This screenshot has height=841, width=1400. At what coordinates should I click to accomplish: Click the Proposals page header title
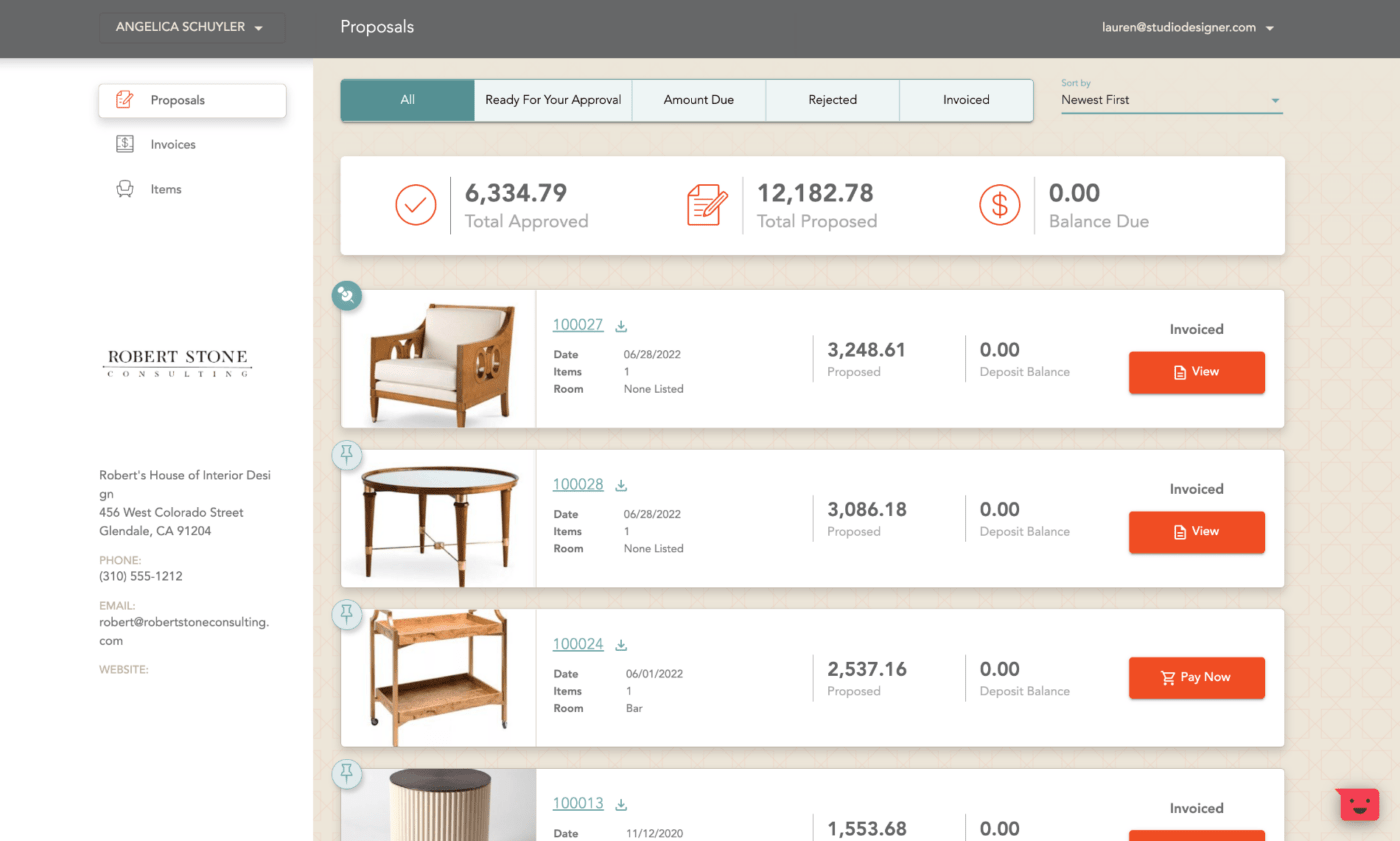pos(377,27)
